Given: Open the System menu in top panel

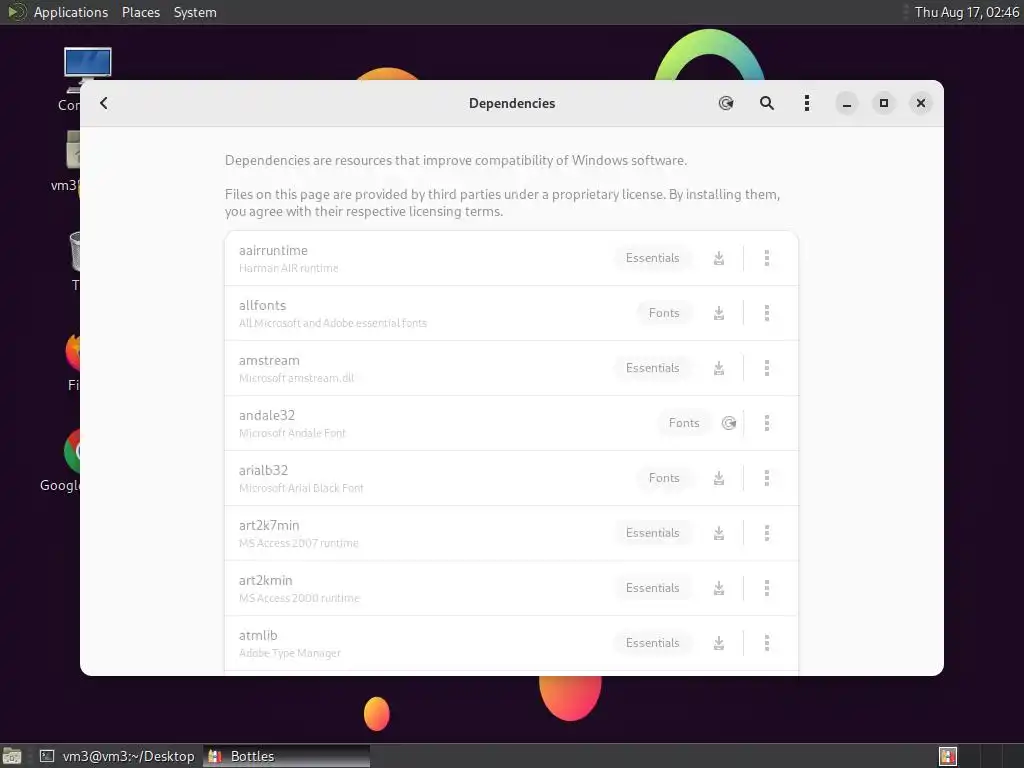Looking at the screenshot, I should 195,12.
